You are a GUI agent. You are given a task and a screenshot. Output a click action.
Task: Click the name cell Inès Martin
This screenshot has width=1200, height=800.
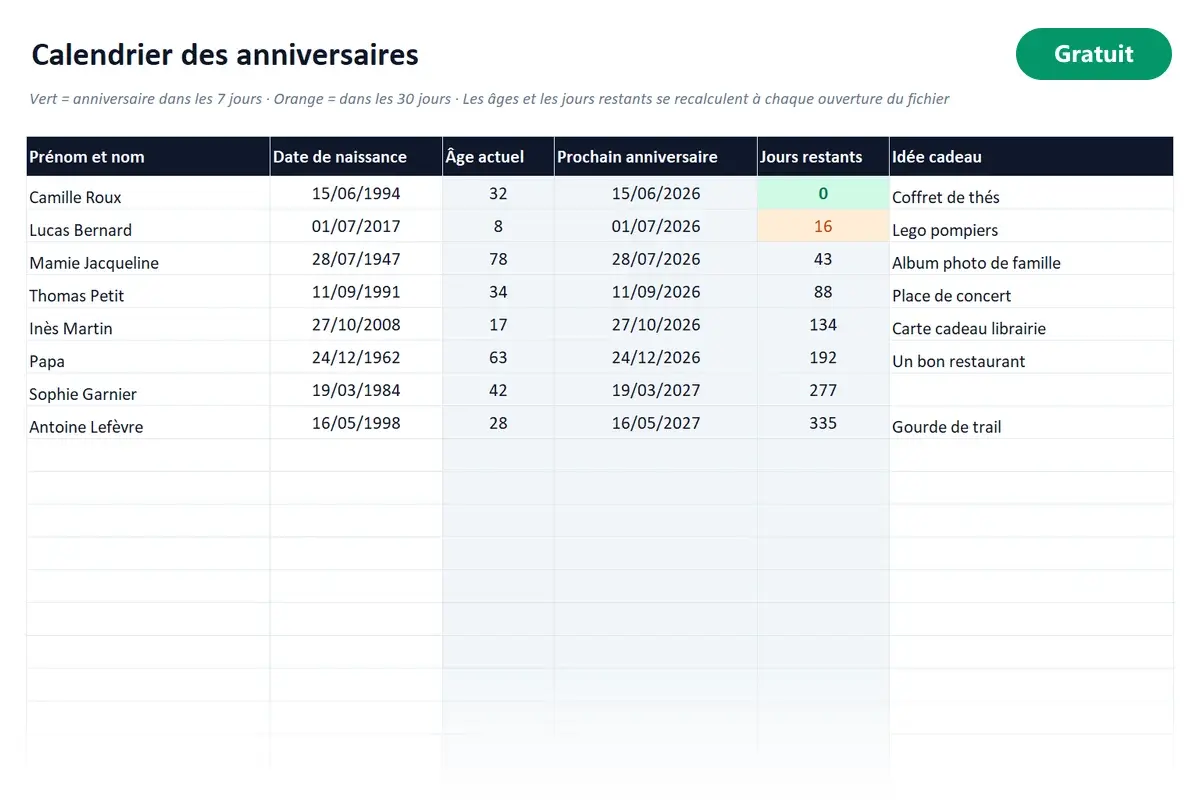pyautogui.click(x=148, y=325)
